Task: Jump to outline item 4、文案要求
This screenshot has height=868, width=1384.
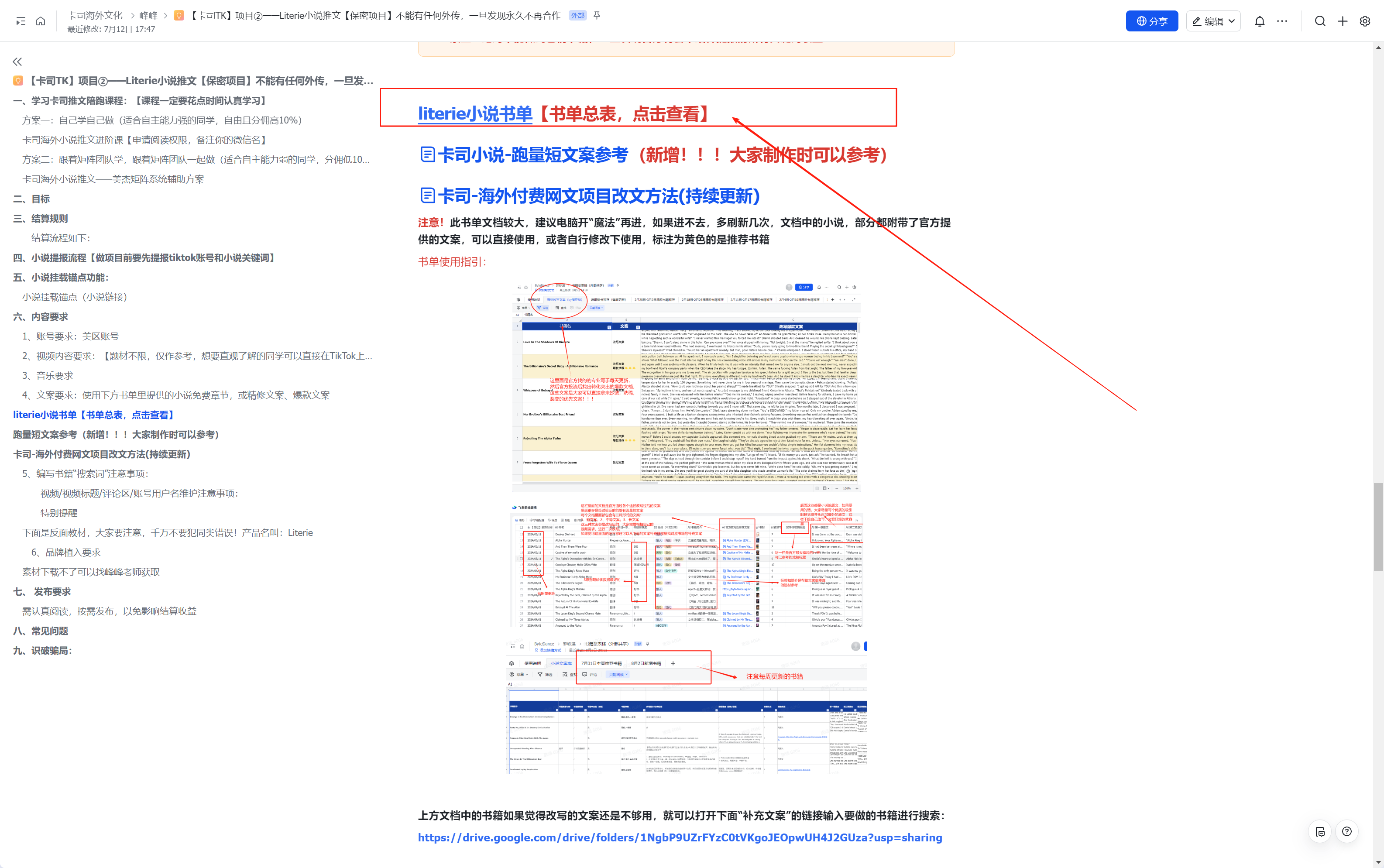Action: click(176, 395)
